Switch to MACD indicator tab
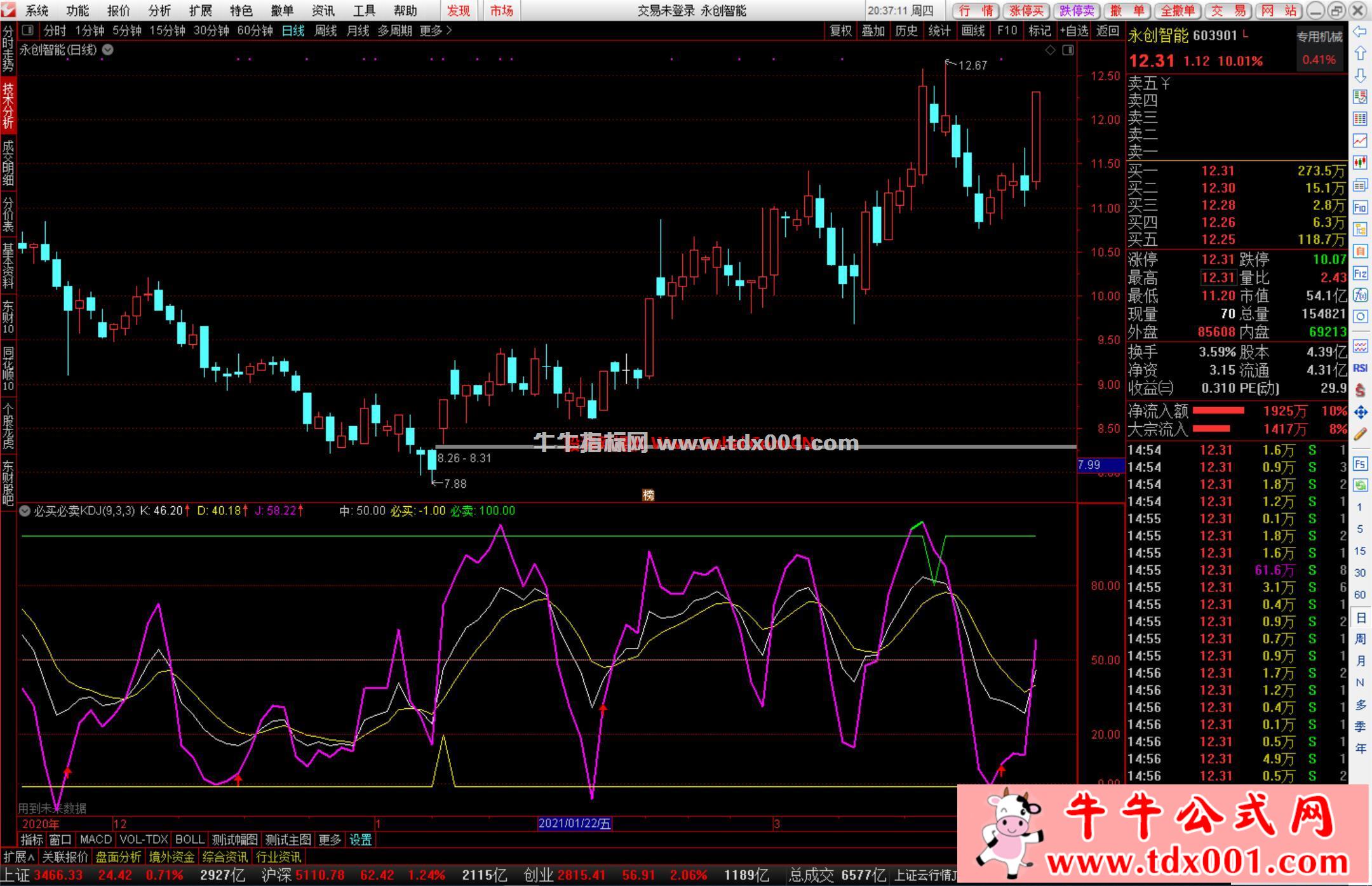Viewport: 1372px width, 886px height. click(96, 840)
